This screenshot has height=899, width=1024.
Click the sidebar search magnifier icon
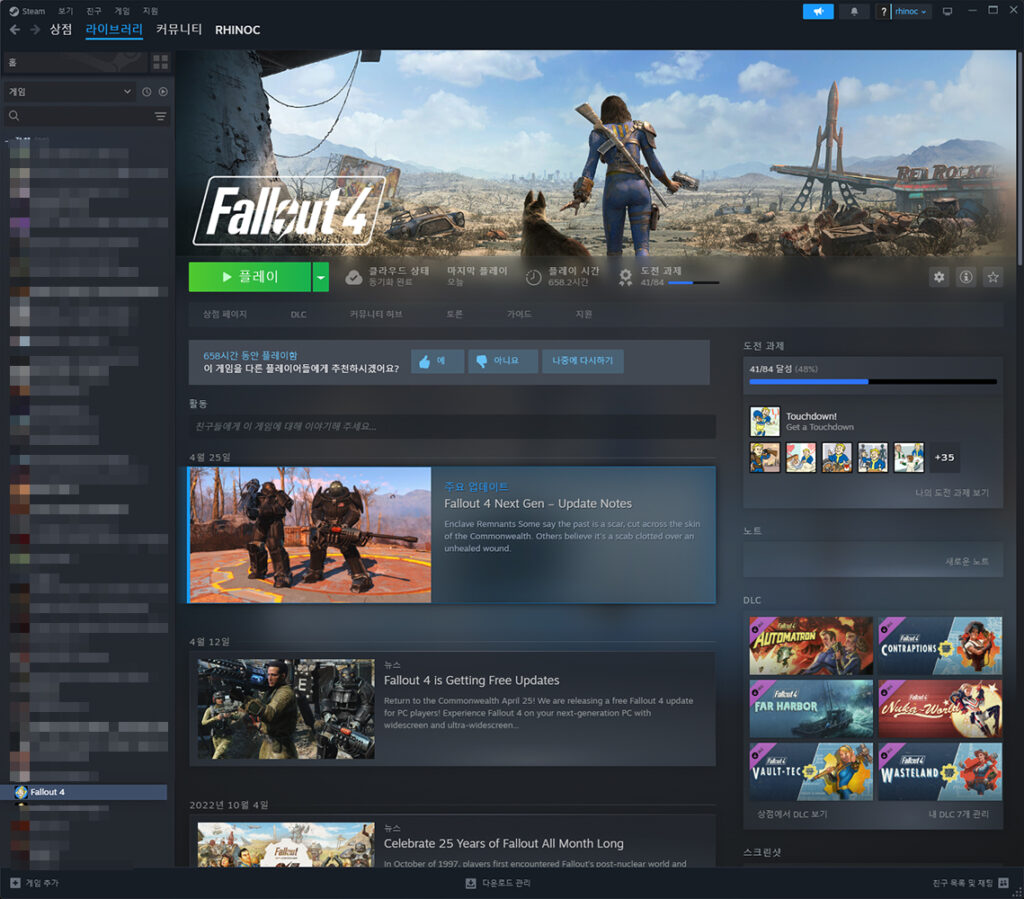coord(14,116)
